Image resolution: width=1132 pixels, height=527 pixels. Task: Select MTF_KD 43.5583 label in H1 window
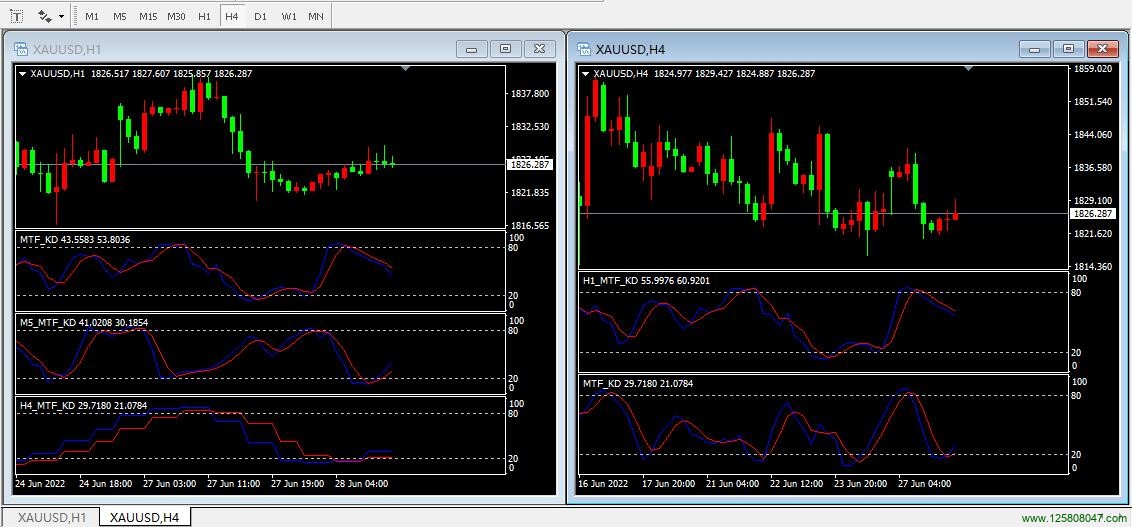pyautogui.click(x=74, y=240)
